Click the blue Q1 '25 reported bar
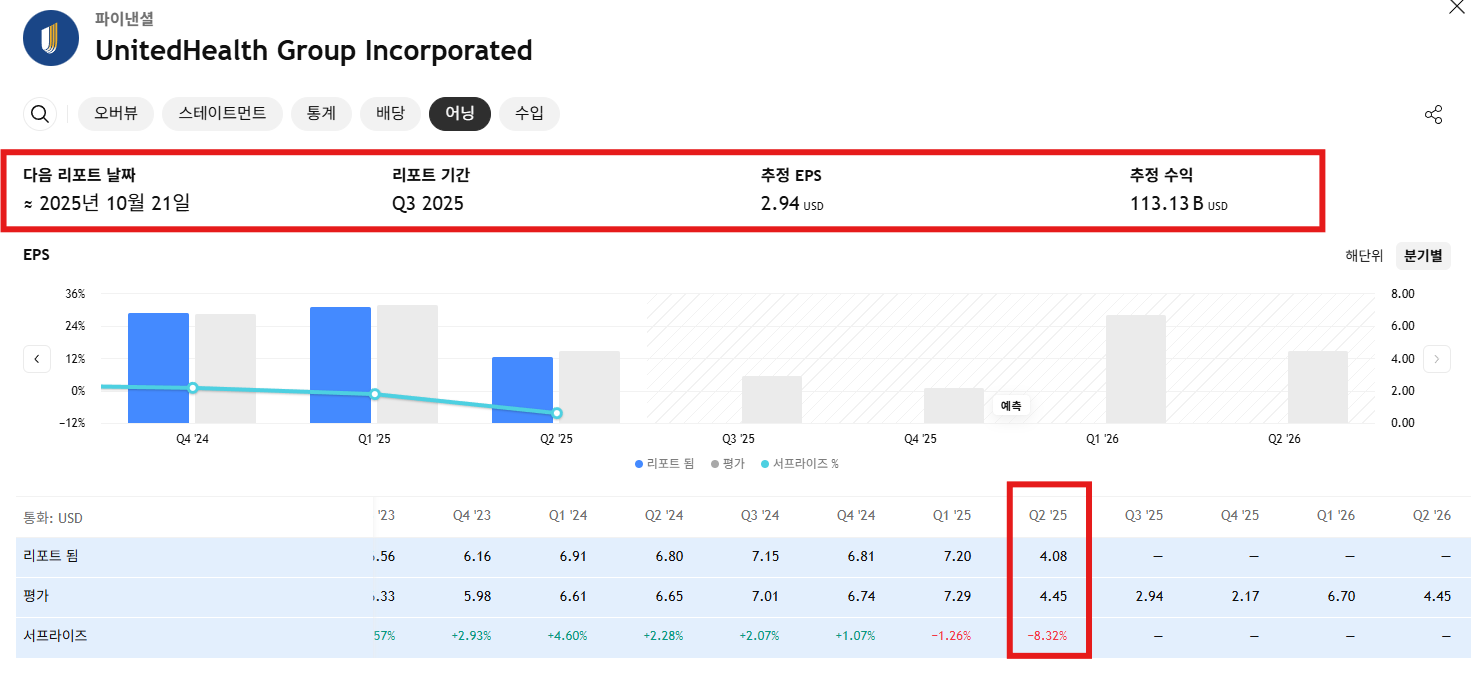This screenshot has height=679, width=1477. tap(341, 364)
